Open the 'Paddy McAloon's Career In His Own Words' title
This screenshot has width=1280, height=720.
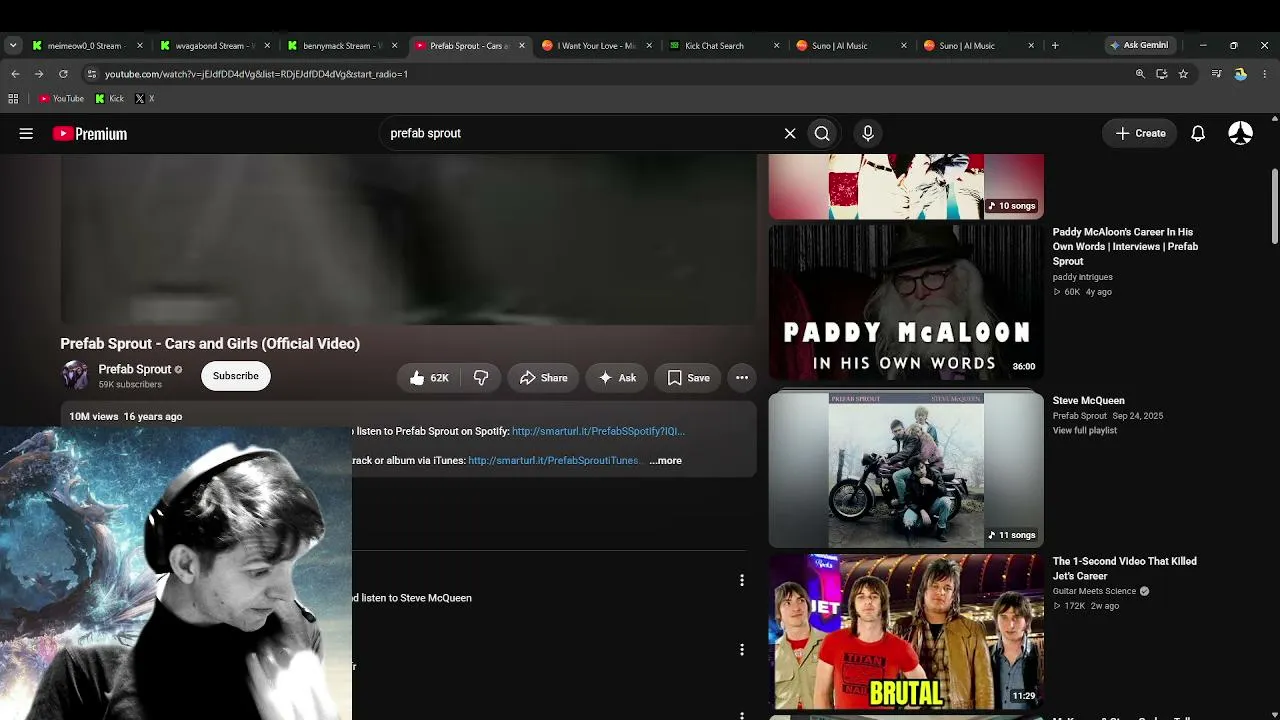1125,246
